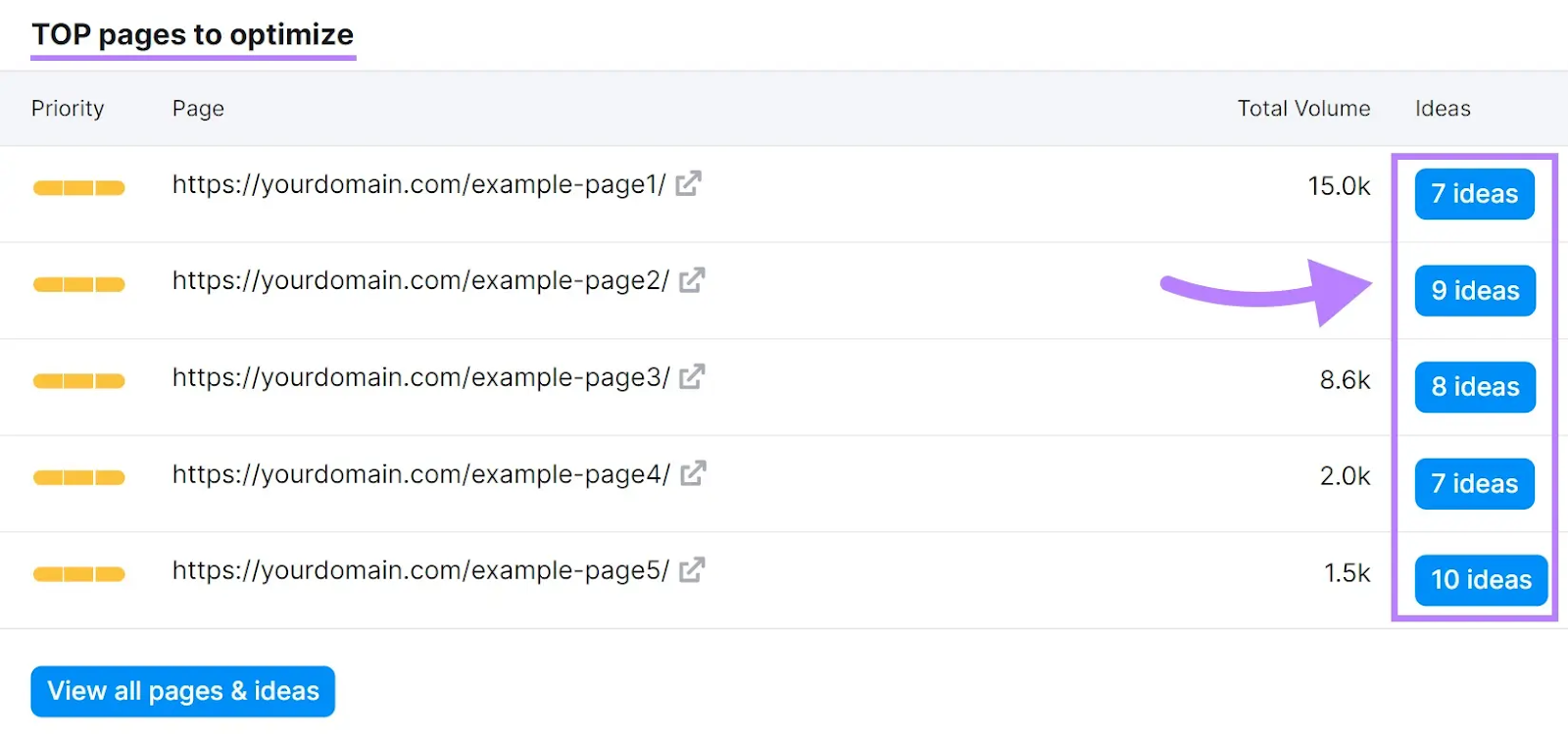Click the external link icon next to example-page4
This screenshot has height=734, width=1568.
693,472
